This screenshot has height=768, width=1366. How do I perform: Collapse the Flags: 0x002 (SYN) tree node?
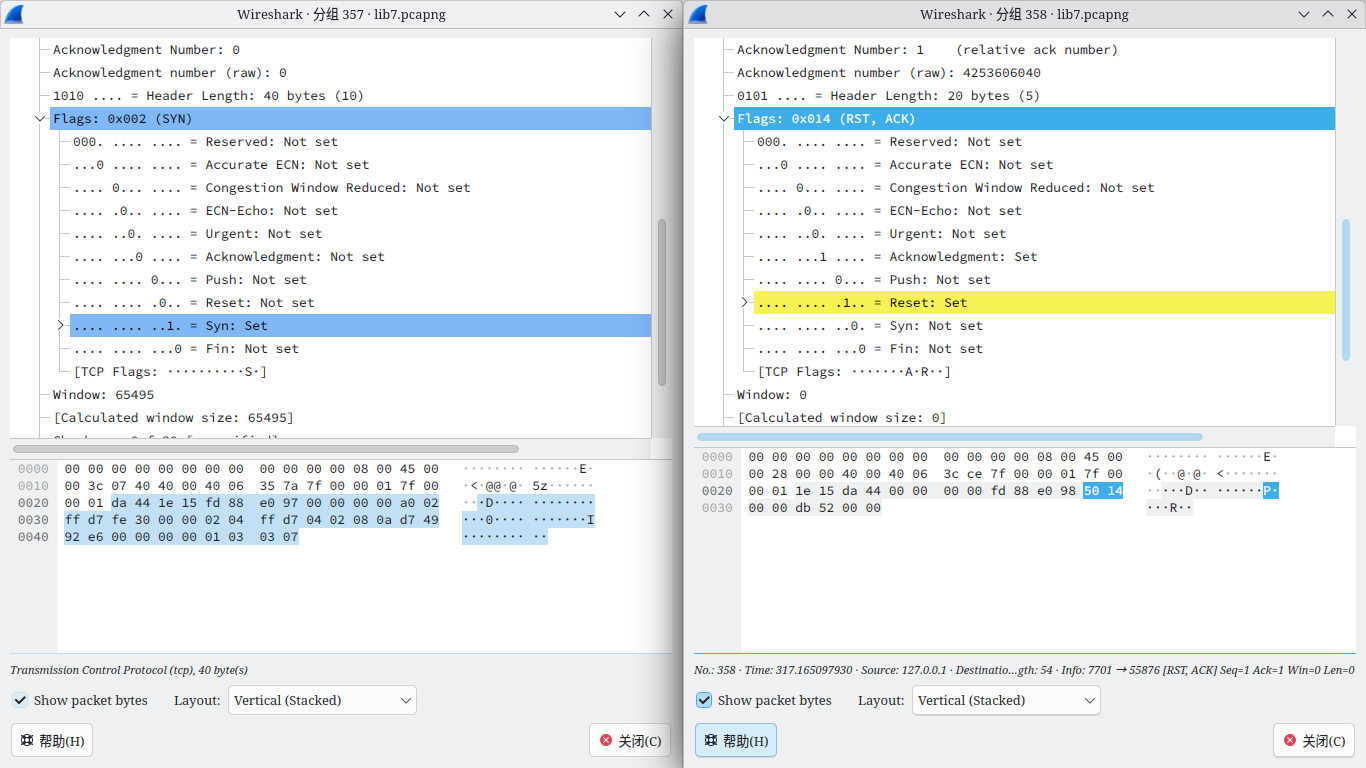click(x=40, y=119)
